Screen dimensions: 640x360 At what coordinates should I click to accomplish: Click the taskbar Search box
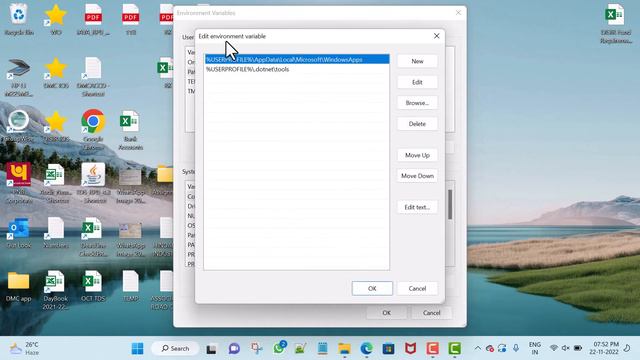[176, 349]
